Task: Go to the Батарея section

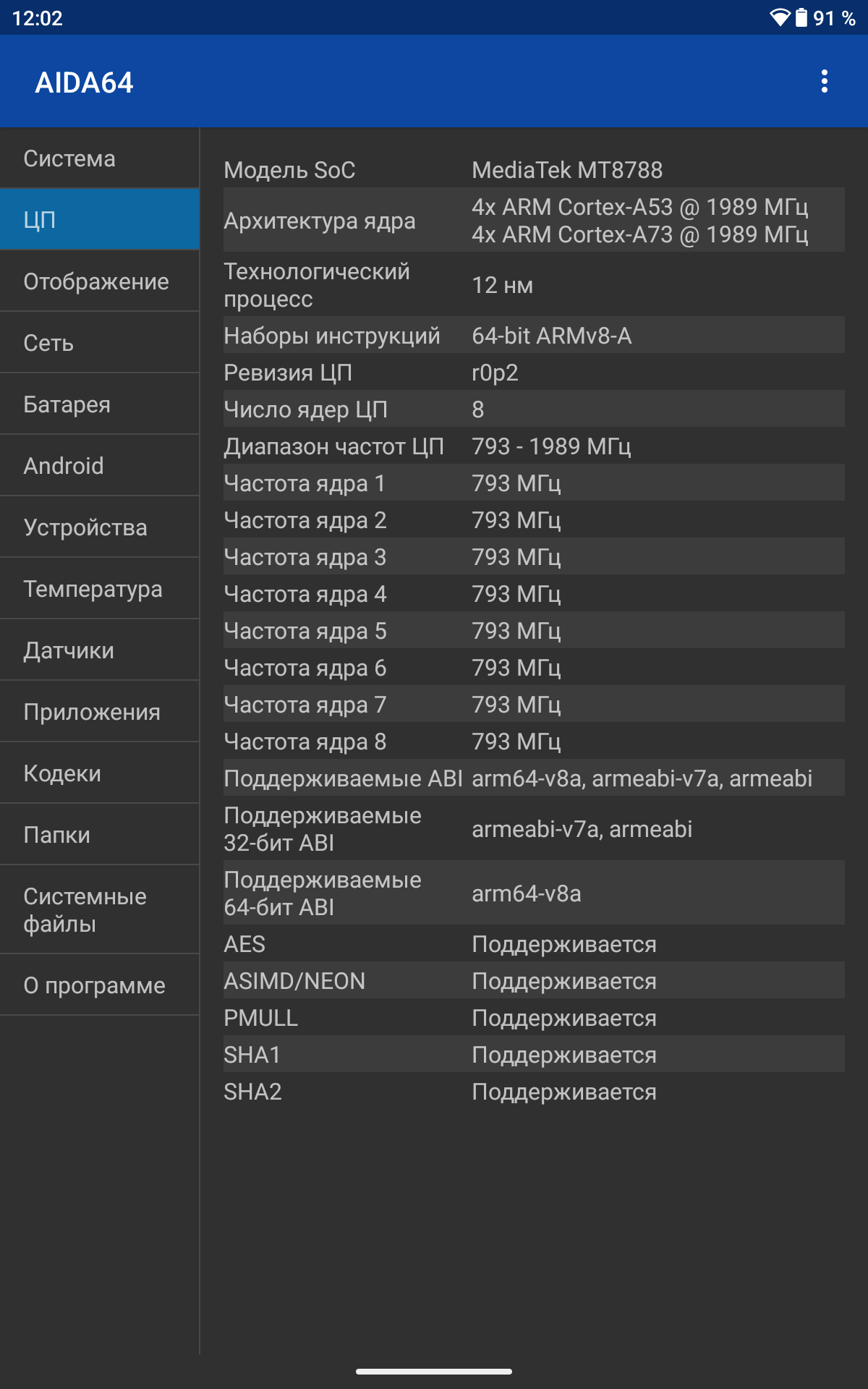Action: coord(100,404)
